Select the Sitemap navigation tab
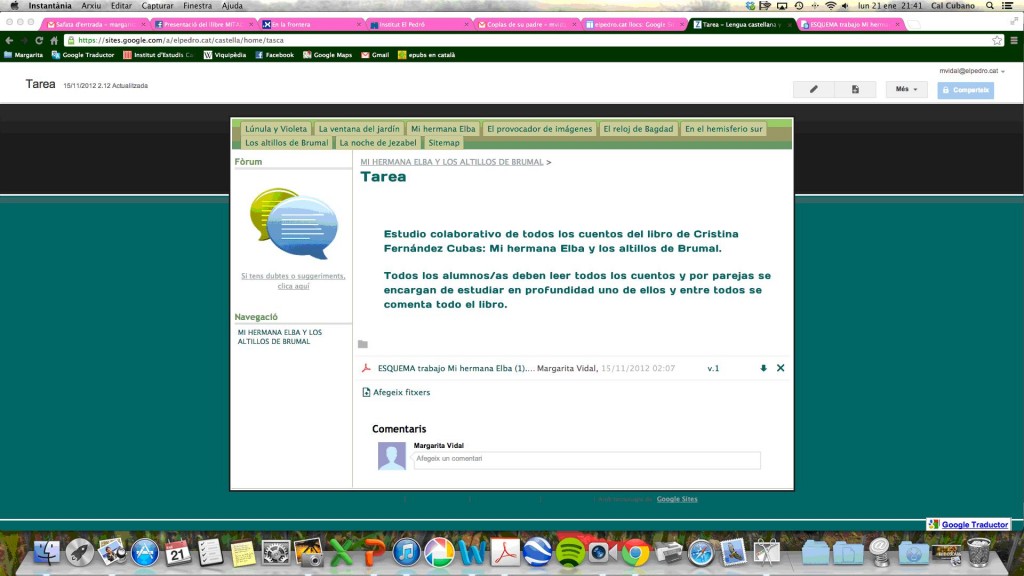Image resolution: width=1024 pixels, height=576 pixels. point(444,143)
